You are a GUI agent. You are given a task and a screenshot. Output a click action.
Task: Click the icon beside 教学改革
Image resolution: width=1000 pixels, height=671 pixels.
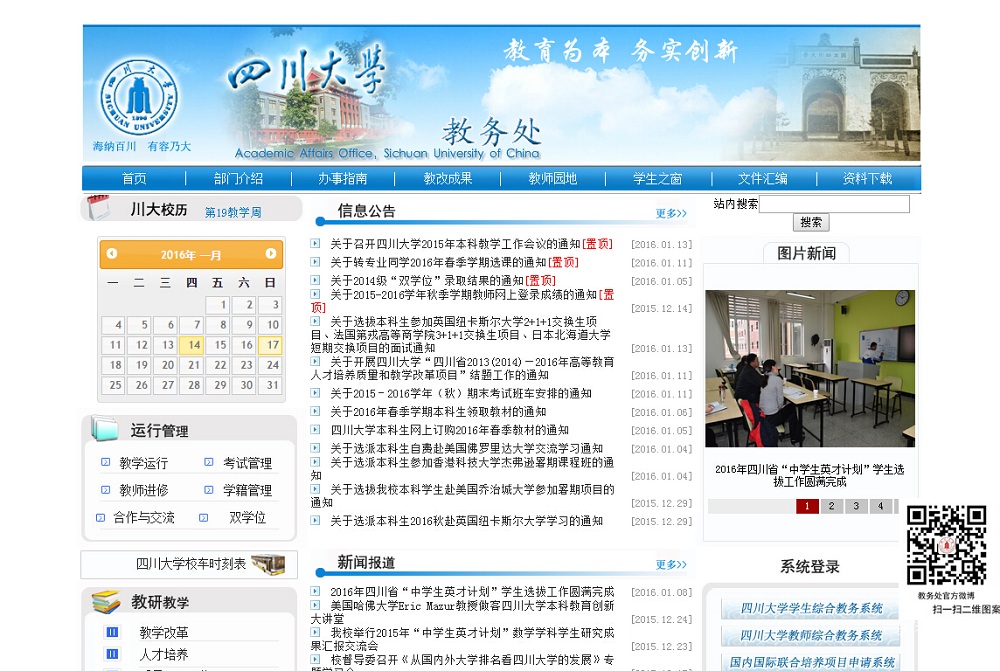point(112,632)
